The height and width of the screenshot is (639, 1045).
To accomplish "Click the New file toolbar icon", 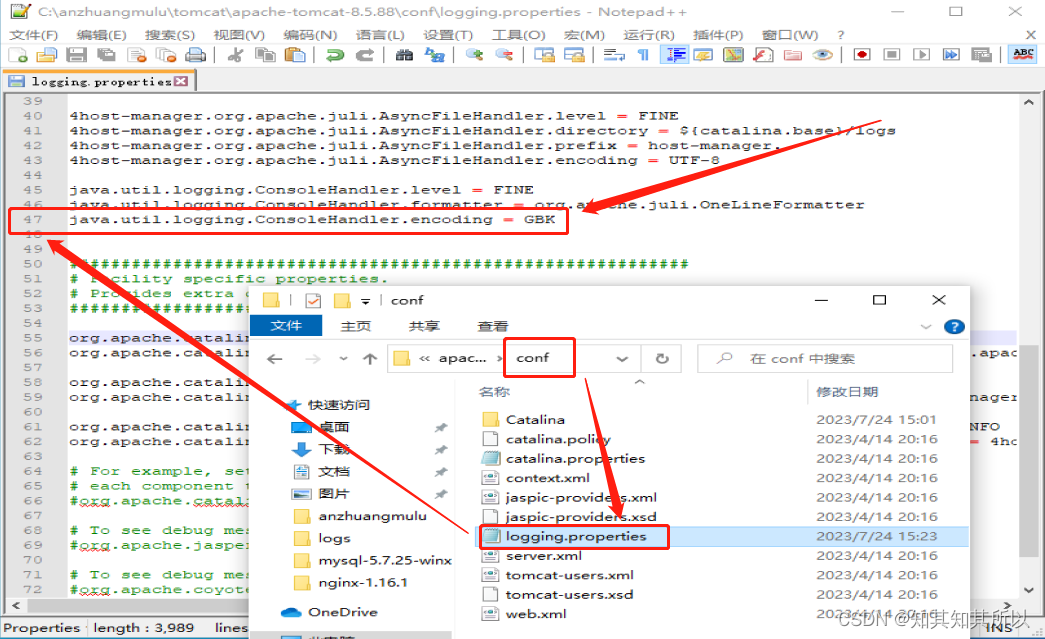I will click(x=18, y=55).
